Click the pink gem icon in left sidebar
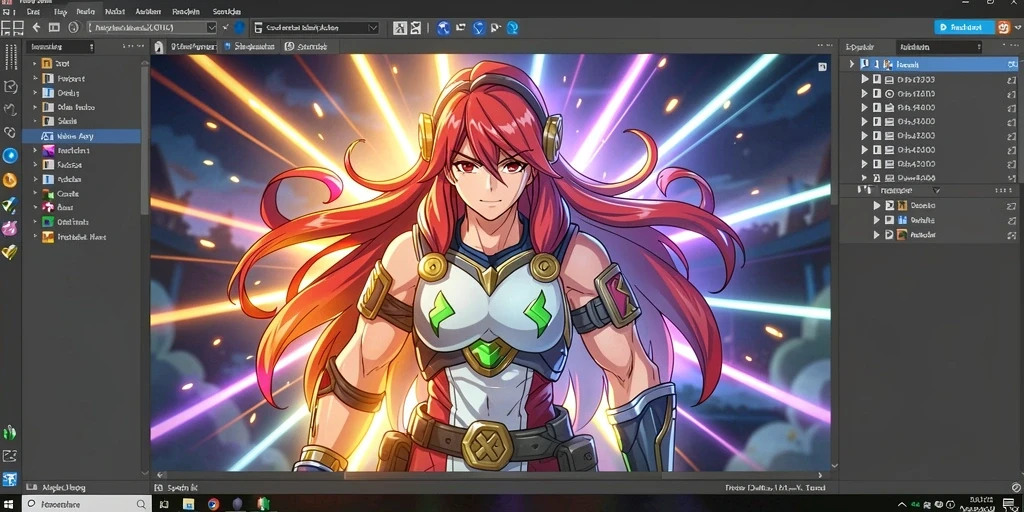 pyautogui.click(x=9, y=229)
